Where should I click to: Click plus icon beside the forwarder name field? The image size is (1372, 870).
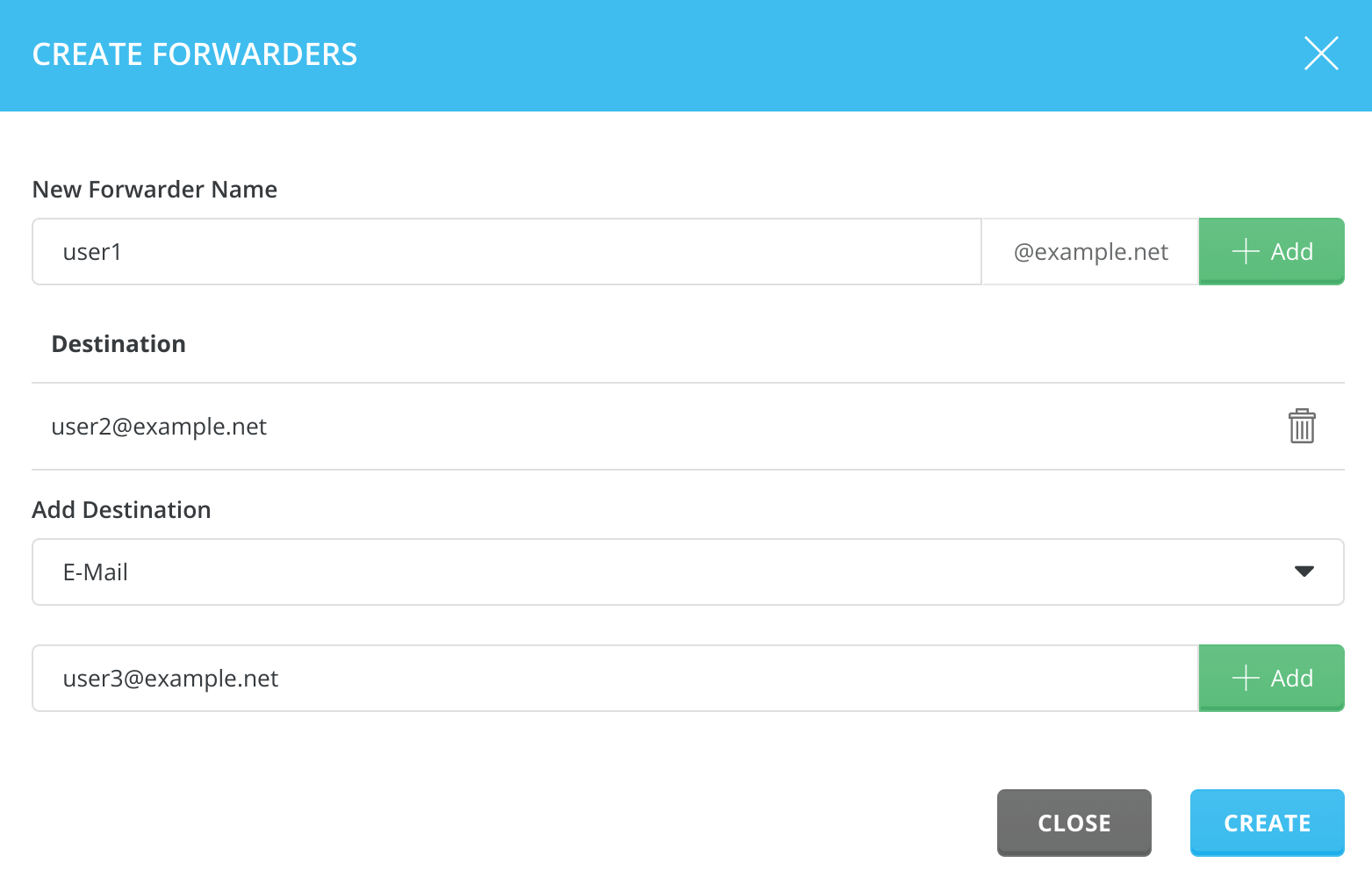click(x=1246, y=252)
